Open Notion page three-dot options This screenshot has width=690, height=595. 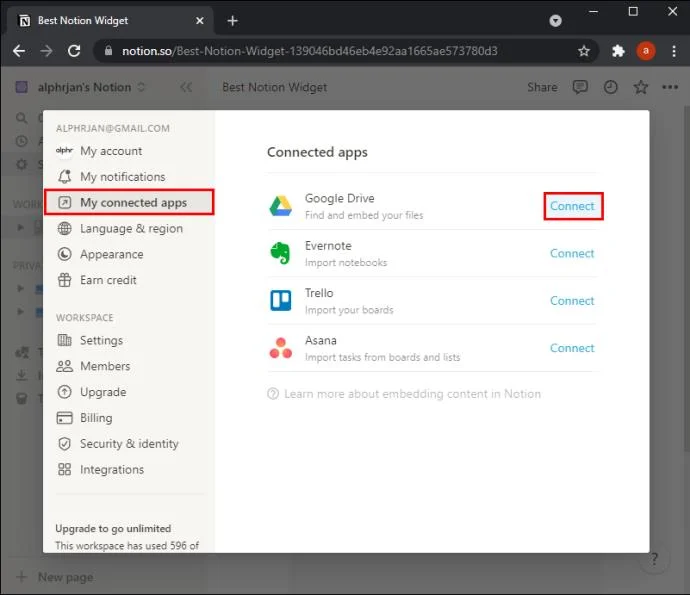(670, 87)
